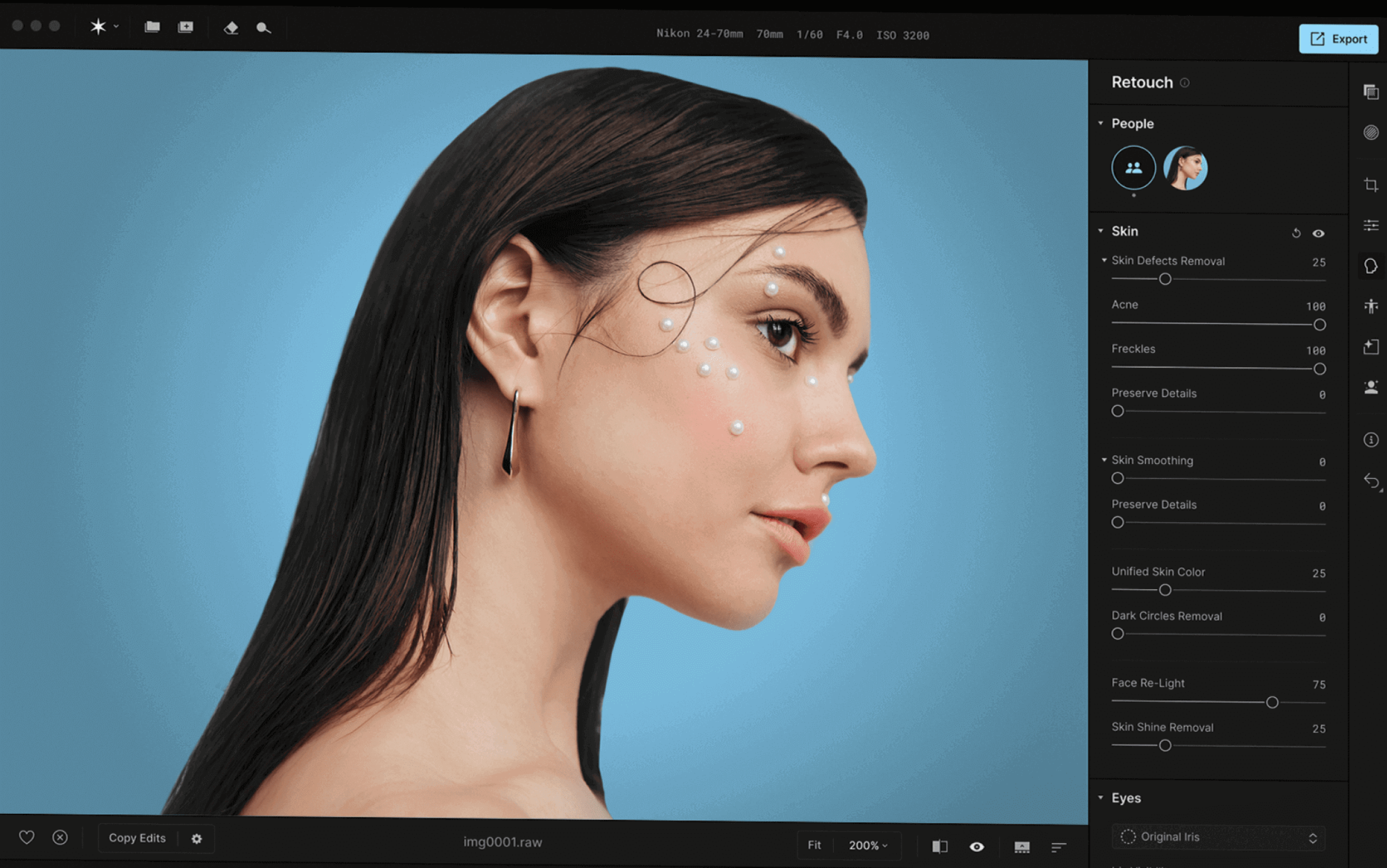Toggle Skin section visibility eye icon

pyautogui.click(x=1319, y=233)
